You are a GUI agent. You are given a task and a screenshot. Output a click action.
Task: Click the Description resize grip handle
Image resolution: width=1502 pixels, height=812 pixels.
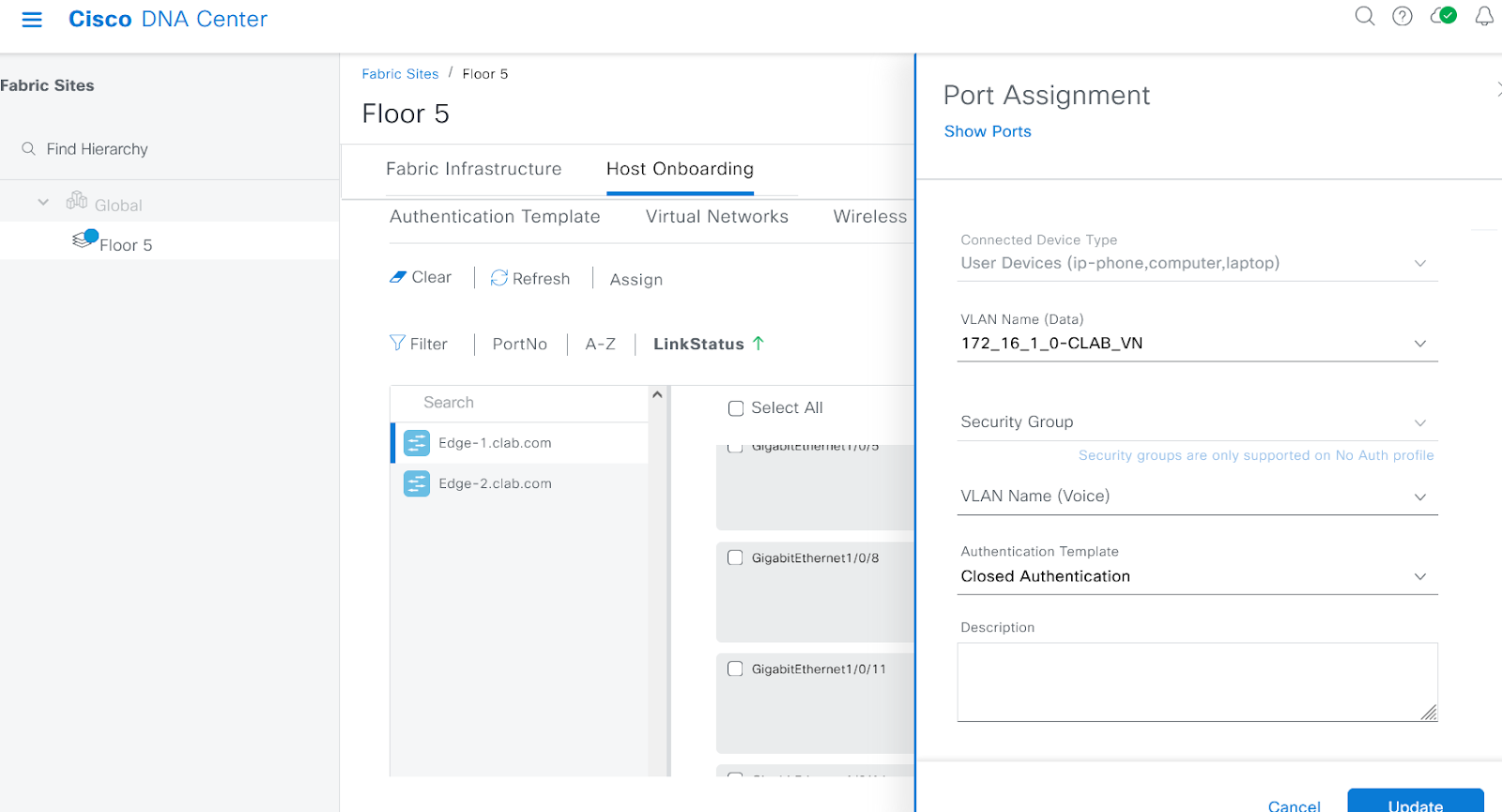pyautogui.click(x=1429, y=713)
